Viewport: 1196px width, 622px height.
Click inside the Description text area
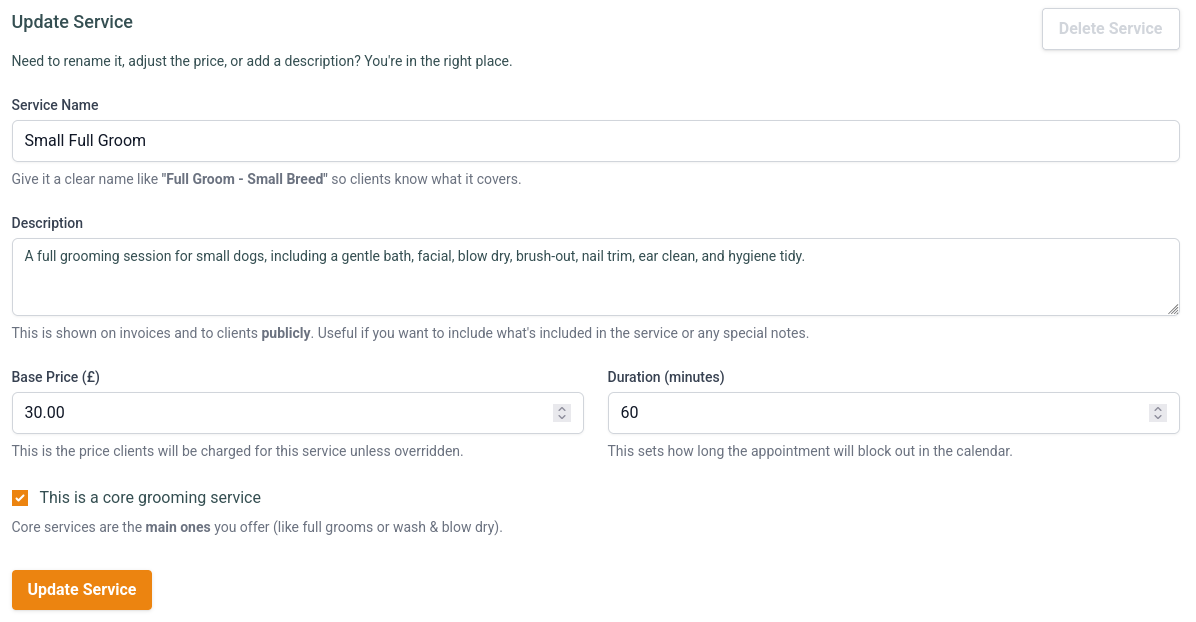(x=596, y=277)
